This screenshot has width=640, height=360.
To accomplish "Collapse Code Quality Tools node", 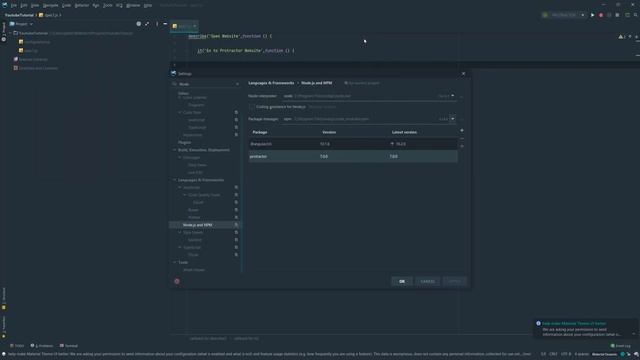I will pyautogui.click(x=184, y=195).
